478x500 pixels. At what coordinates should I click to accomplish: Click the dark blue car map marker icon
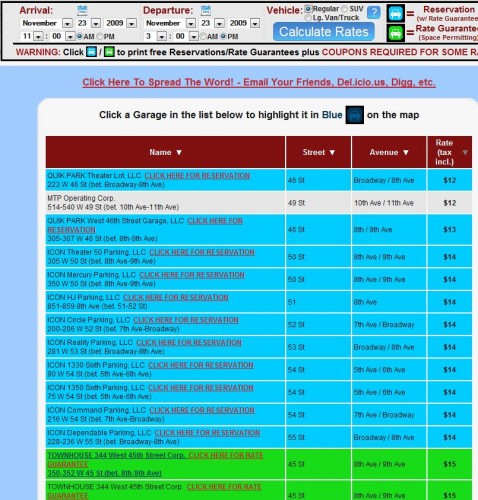(354, 115)
